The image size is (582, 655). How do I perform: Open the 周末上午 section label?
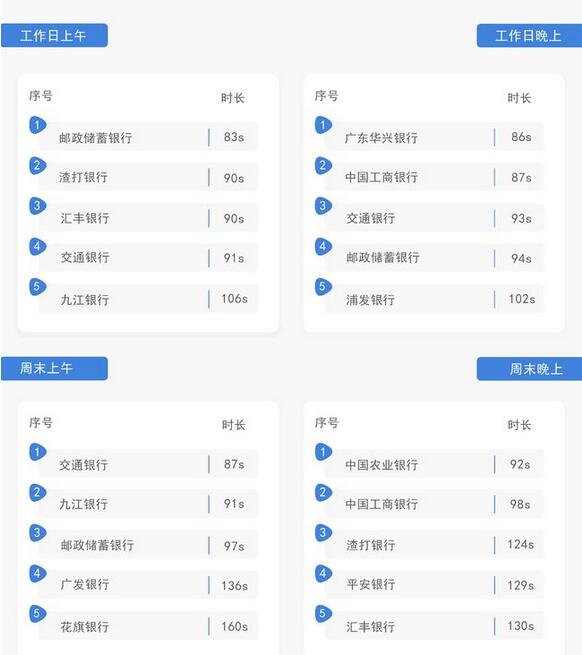click(54, 368)
